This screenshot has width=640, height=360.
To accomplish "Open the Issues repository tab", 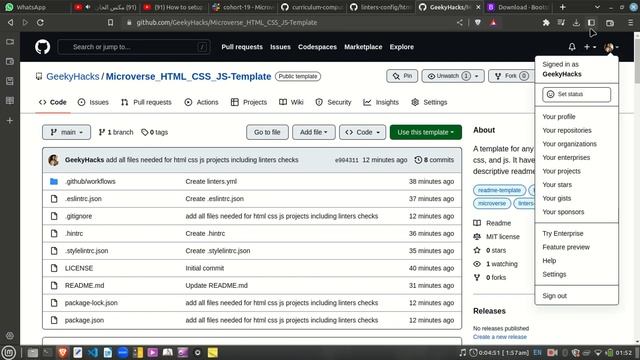I will coord(93,102).
